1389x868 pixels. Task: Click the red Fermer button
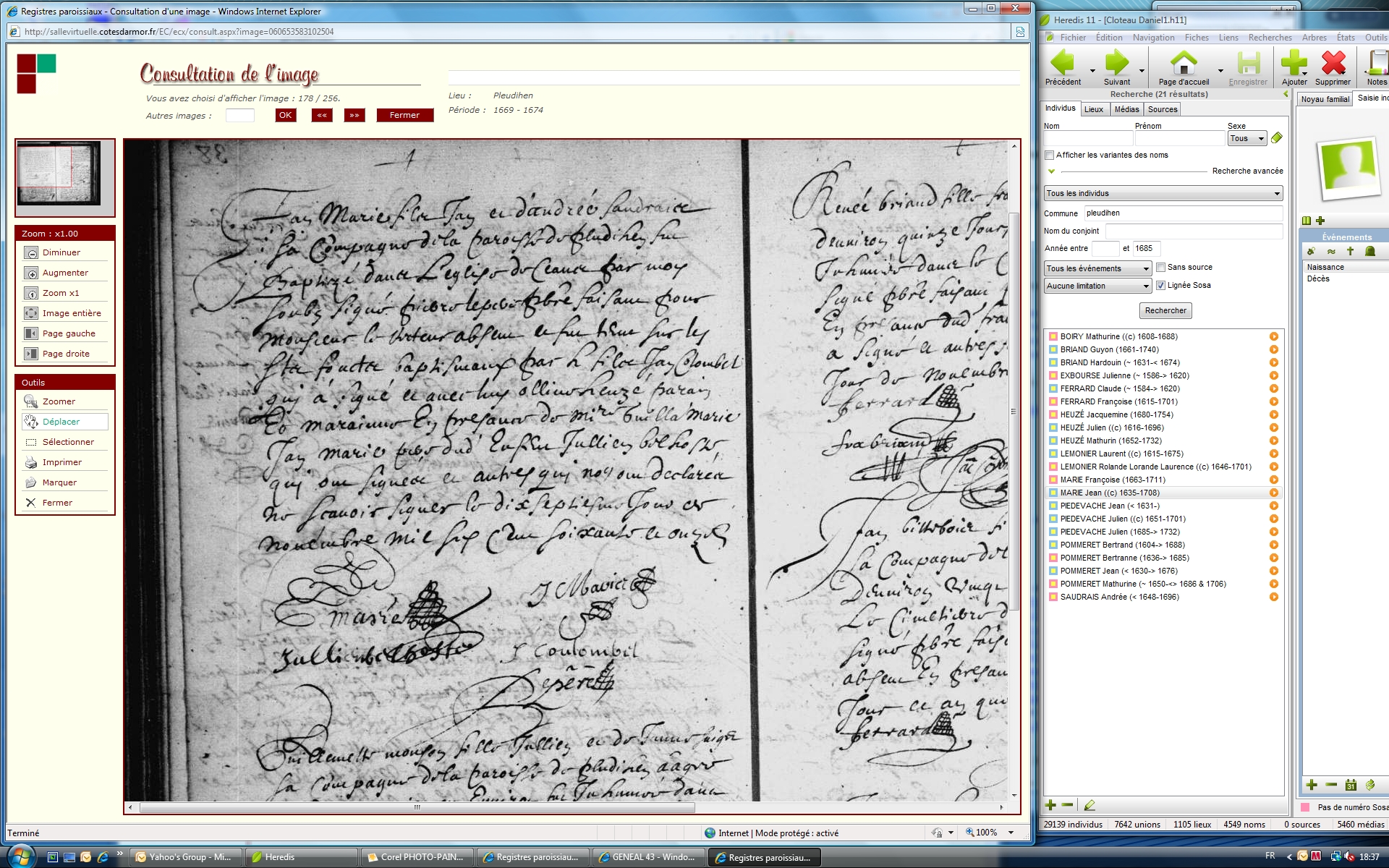point(404,115)
